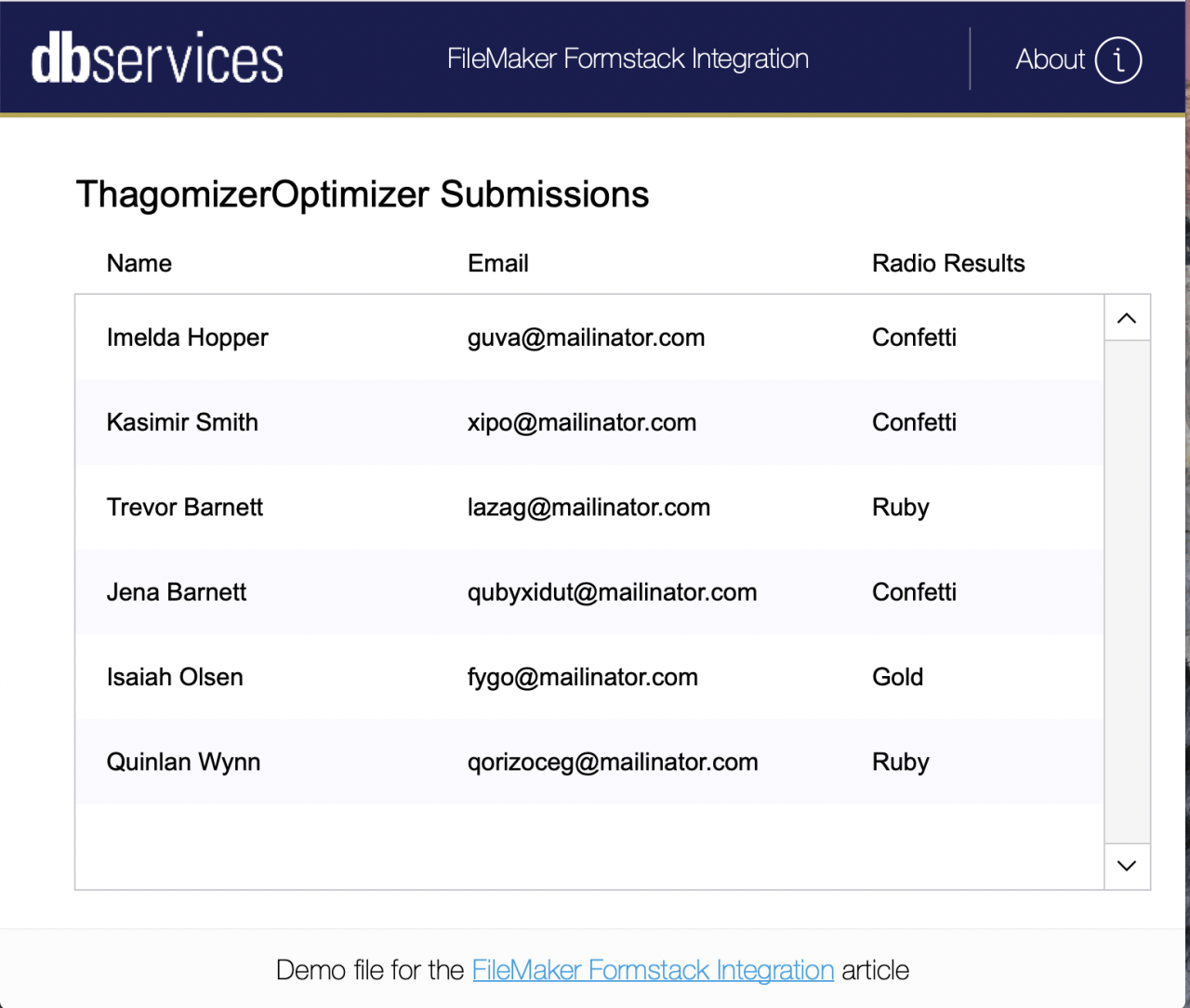Click the Radio Results column header

(948, 263)
